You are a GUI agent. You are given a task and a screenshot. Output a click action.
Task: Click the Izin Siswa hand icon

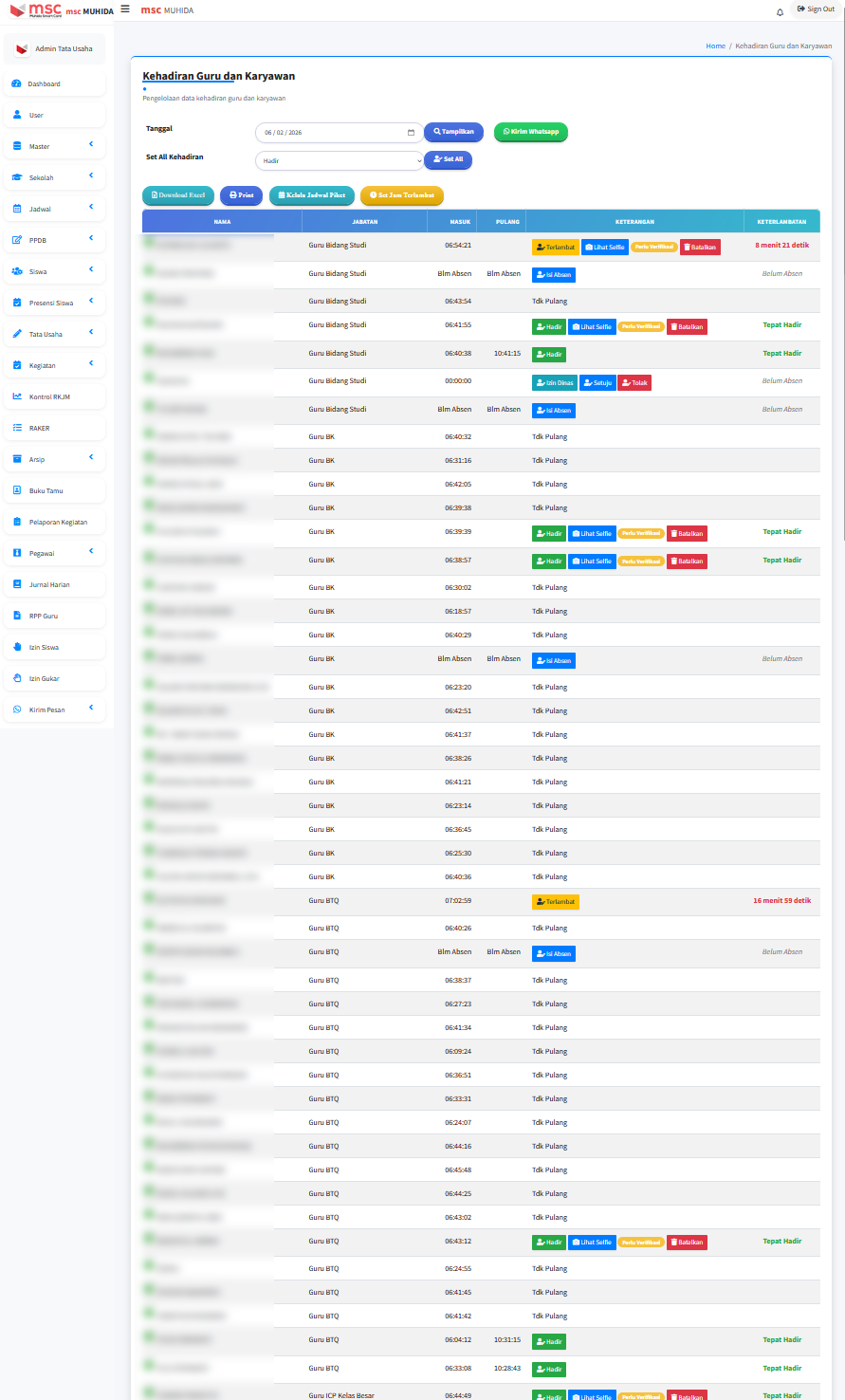[x=17, y=647]
